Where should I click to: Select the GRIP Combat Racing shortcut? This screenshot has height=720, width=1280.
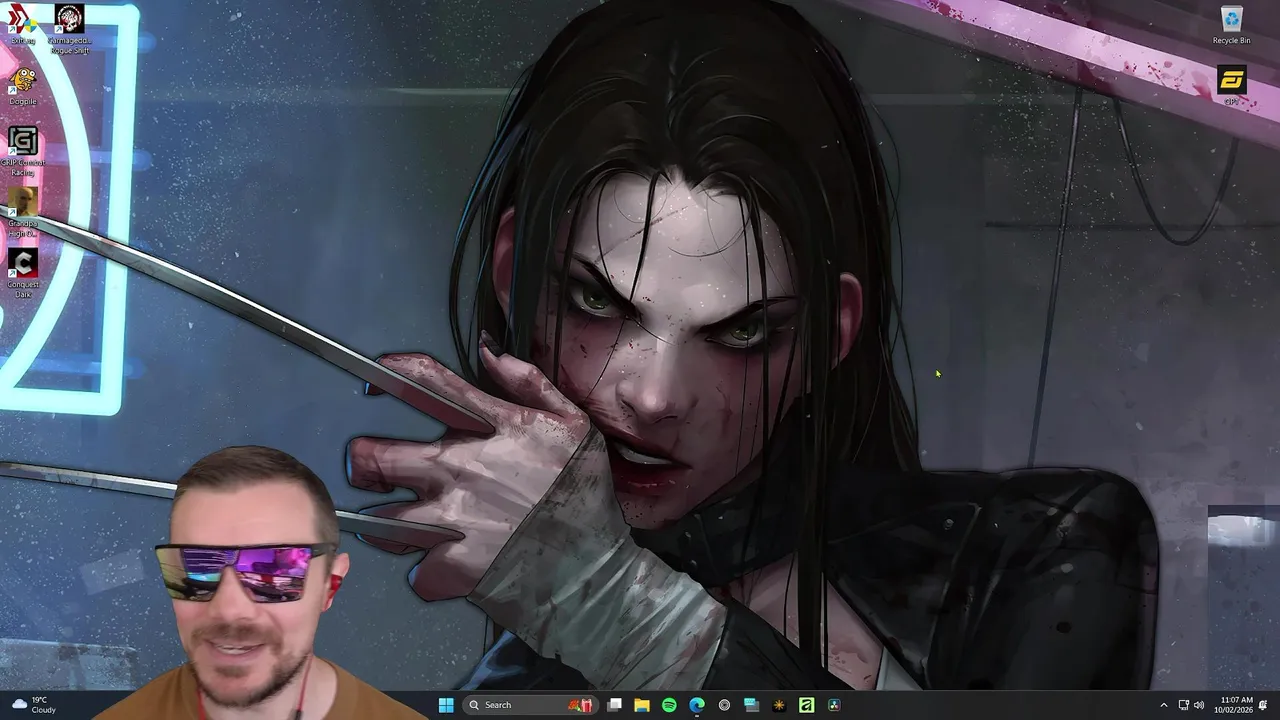(x=22, y=151)
